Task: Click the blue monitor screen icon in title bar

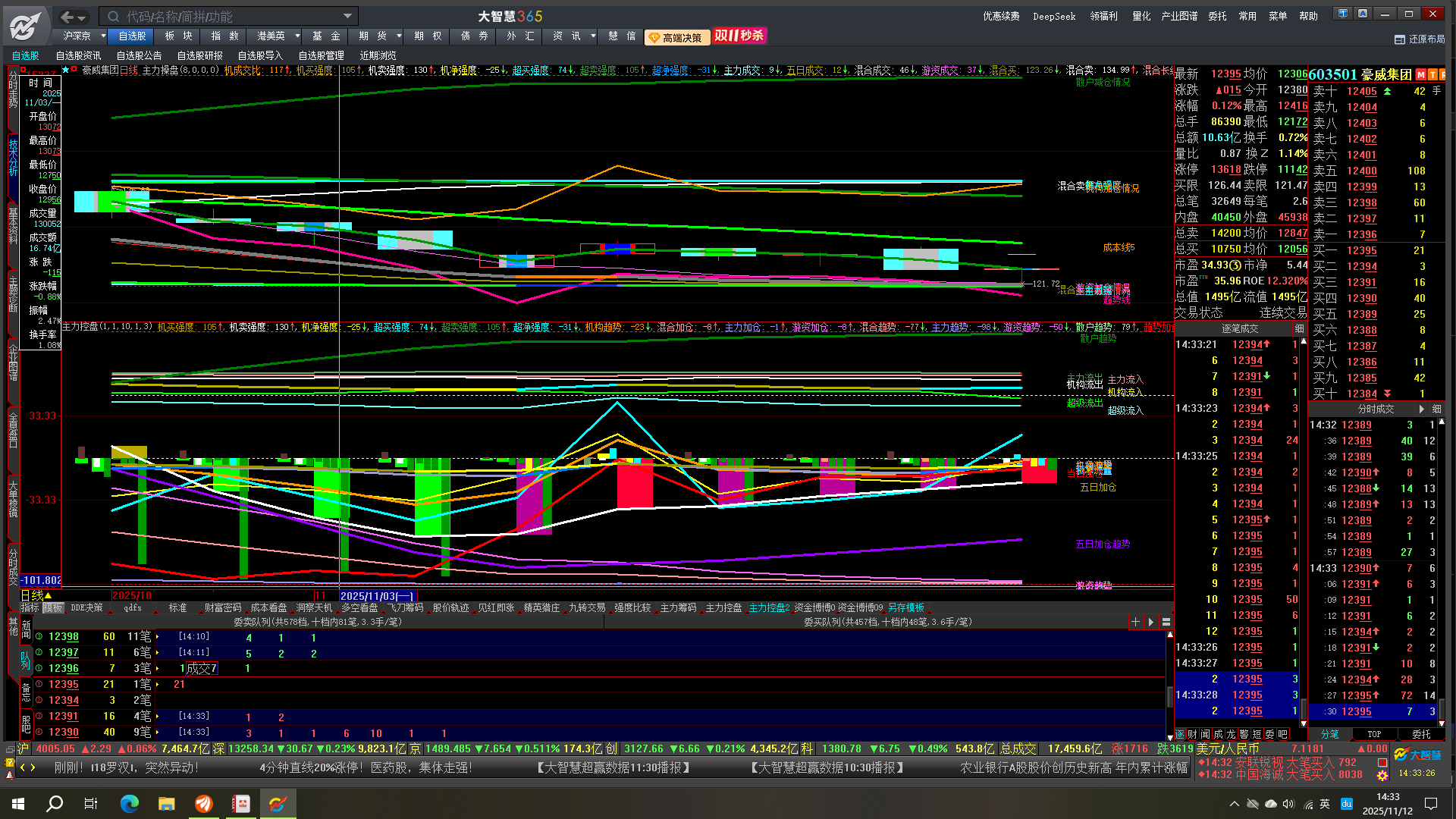Action: coord(1342,14)
